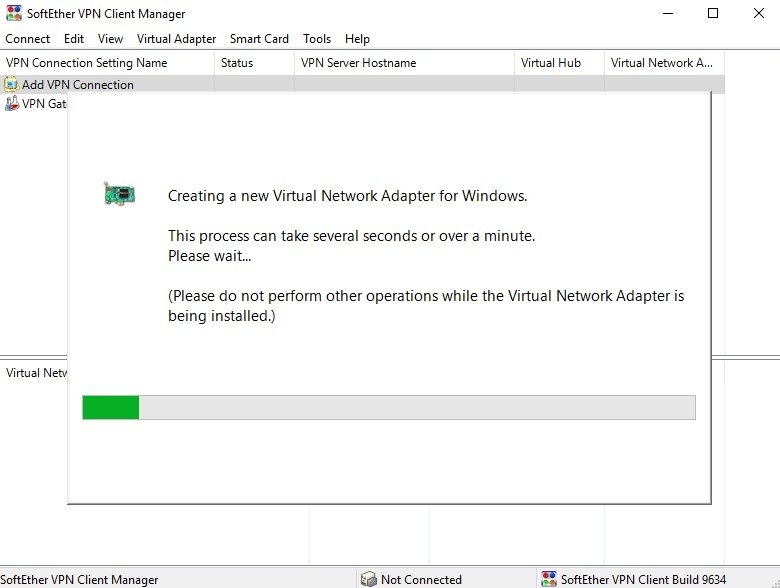The image size is (780, 588).
Task: Click the lower panel 'Virtual Netw' header
Action: tap(36, 373)
